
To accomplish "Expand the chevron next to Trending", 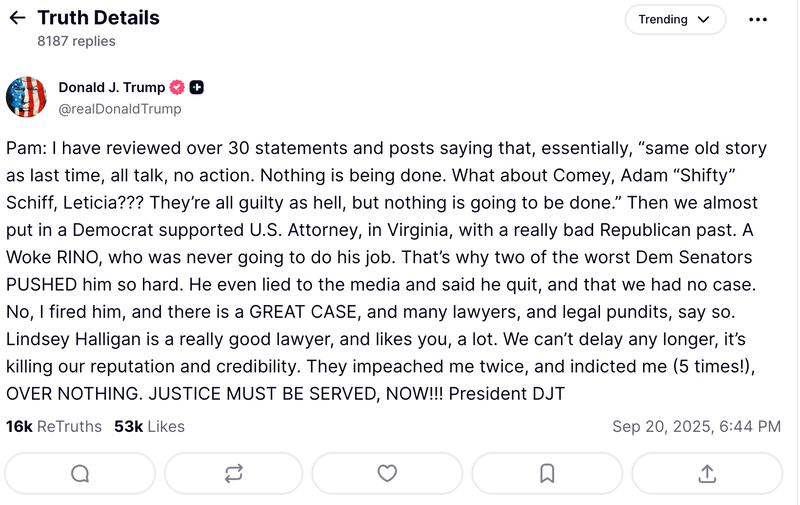I will [x=704, y=19].
